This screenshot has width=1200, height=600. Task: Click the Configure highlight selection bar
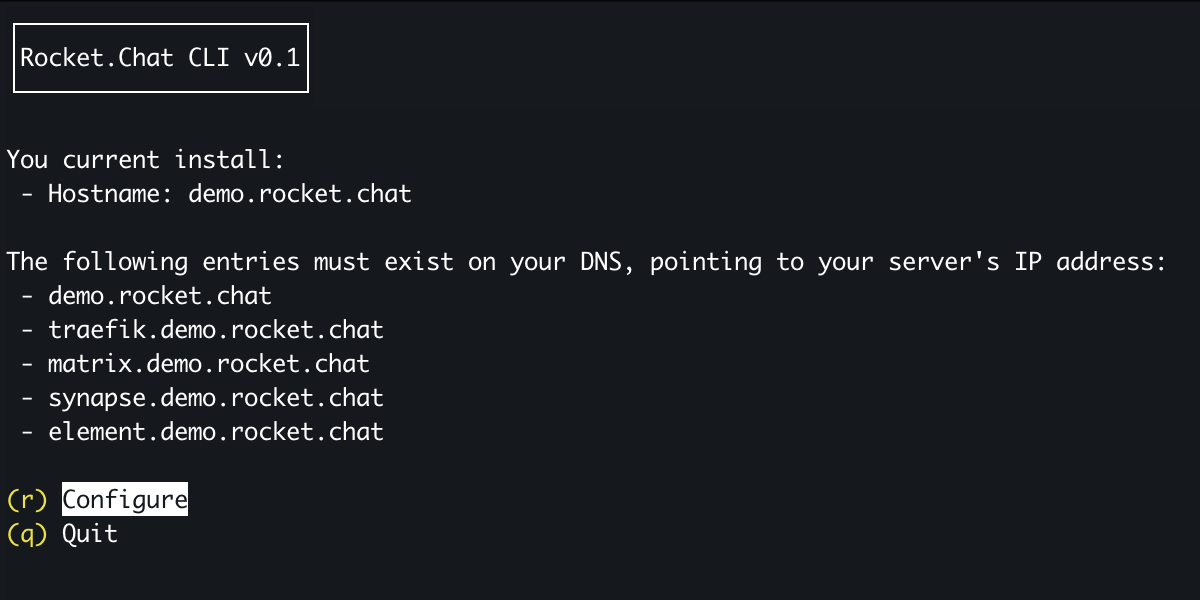(x=124, y=498)
